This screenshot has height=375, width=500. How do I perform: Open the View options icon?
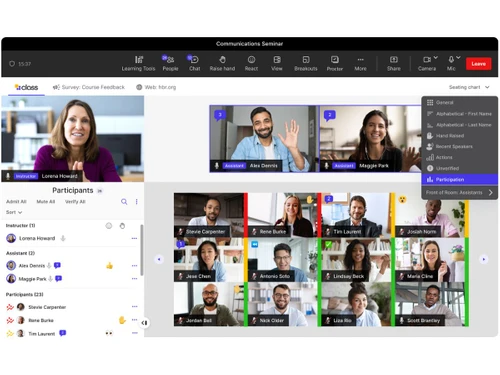tap(277, 63)
